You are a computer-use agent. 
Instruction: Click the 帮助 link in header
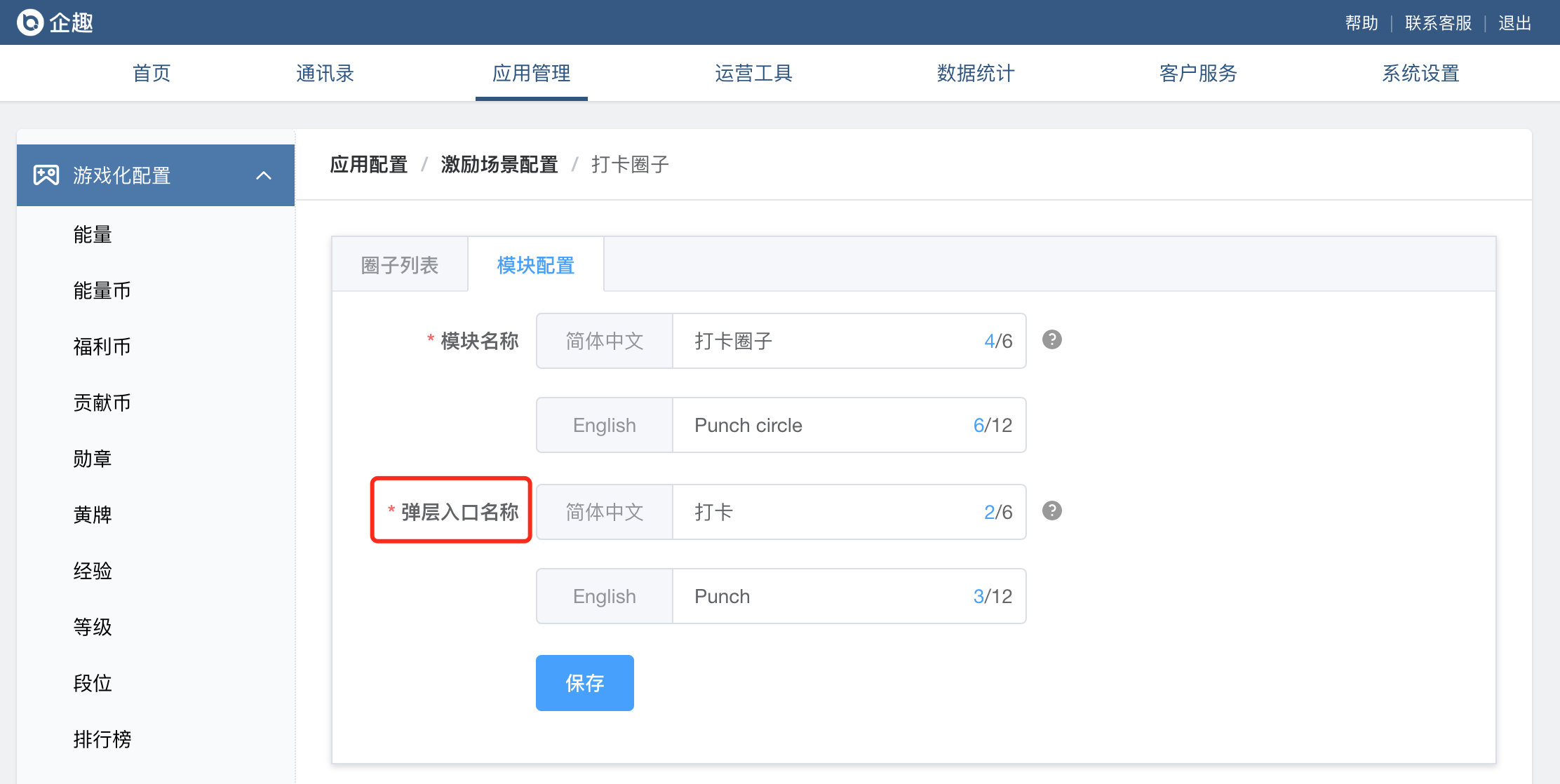click(1361, 23)
